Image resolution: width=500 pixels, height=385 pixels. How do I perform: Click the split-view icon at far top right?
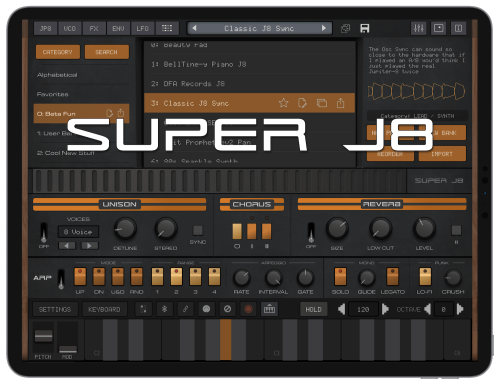tap(458, 28)
